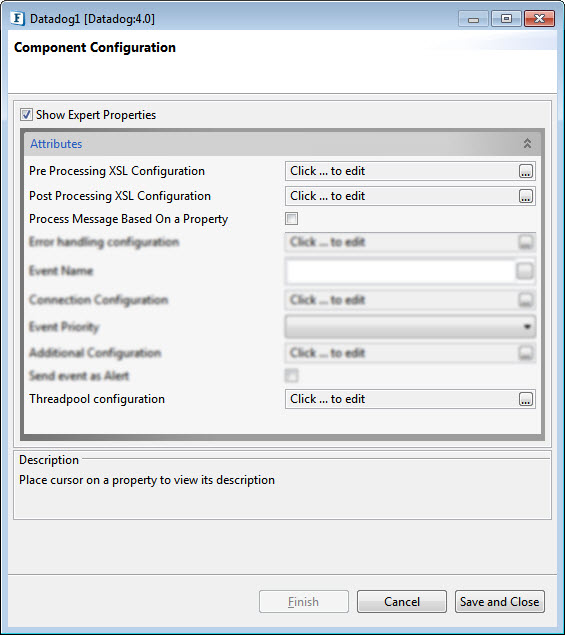Collapse the Attributes section chevron
This screenshot has height=635, width=565.
coord(527,143)
